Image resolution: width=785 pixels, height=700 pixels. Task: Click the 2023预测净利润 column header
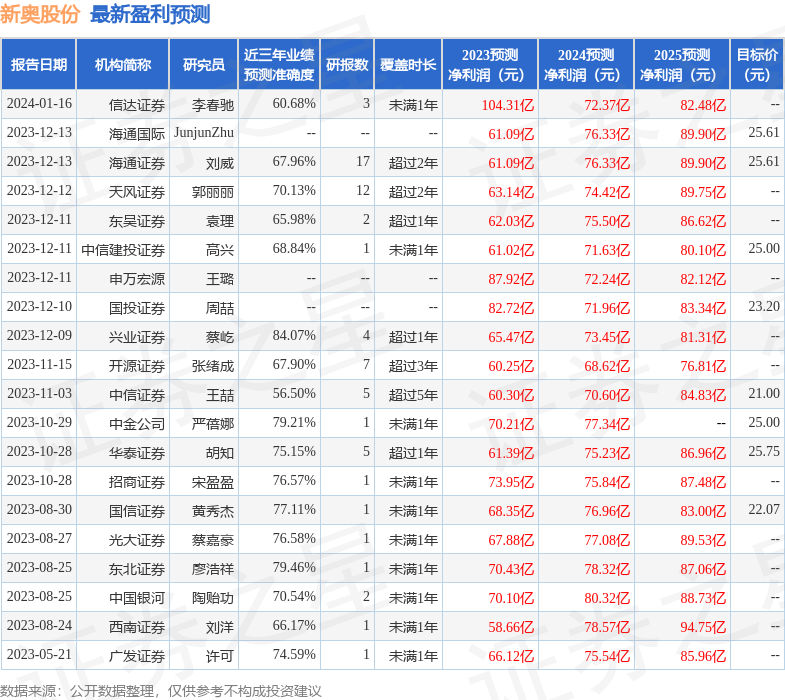pos(490,65)
